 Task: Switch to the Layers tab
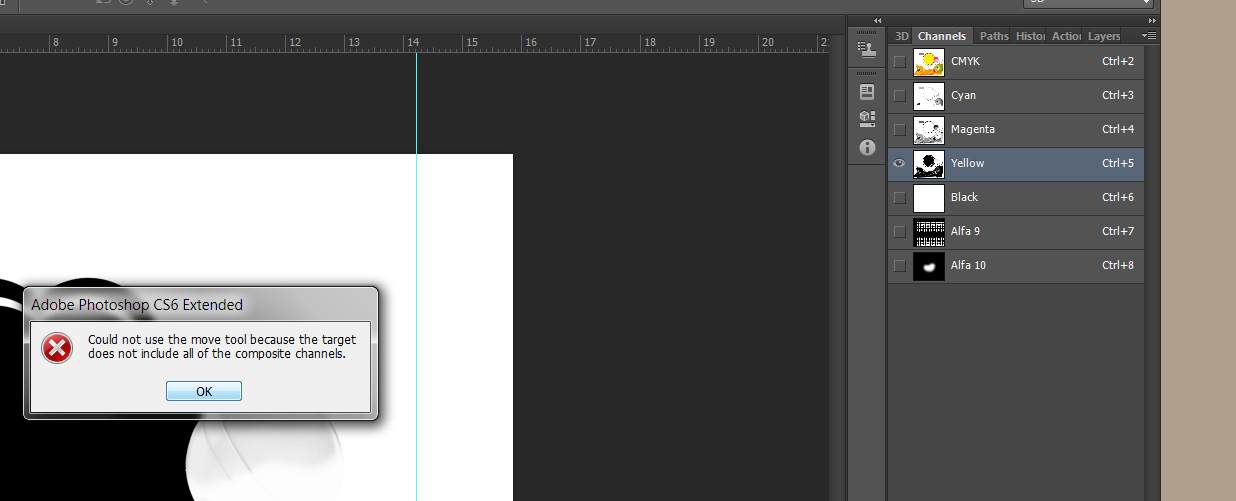pos(1104,36)
